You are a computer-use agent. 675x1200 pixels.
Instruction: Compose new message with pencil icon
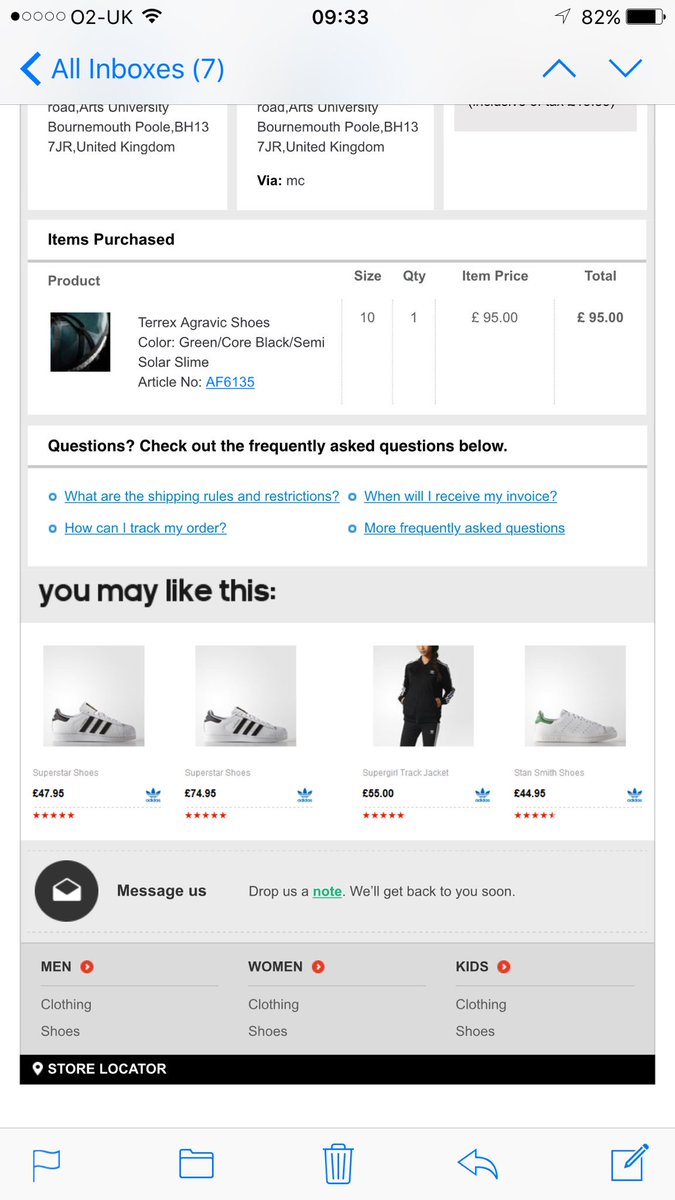[x=631, y=1162]
